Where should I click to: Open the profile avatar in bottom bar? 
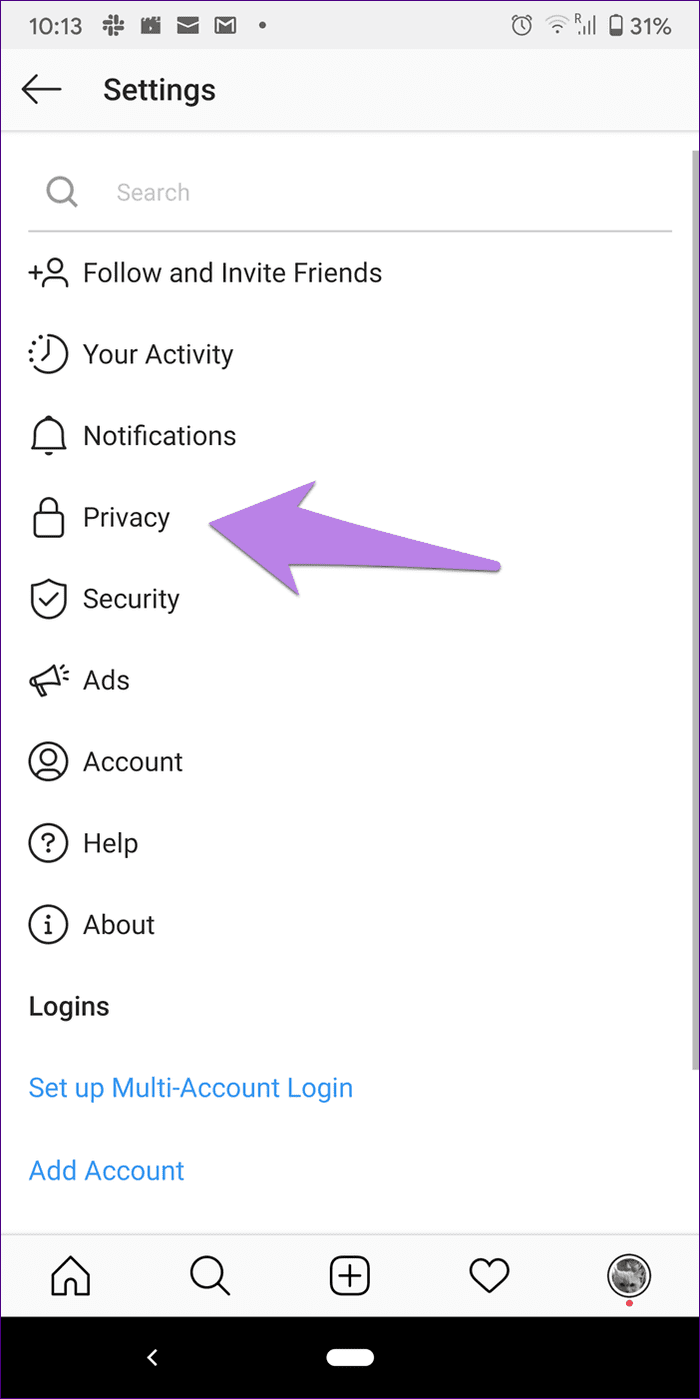(x=630, y=1275)
